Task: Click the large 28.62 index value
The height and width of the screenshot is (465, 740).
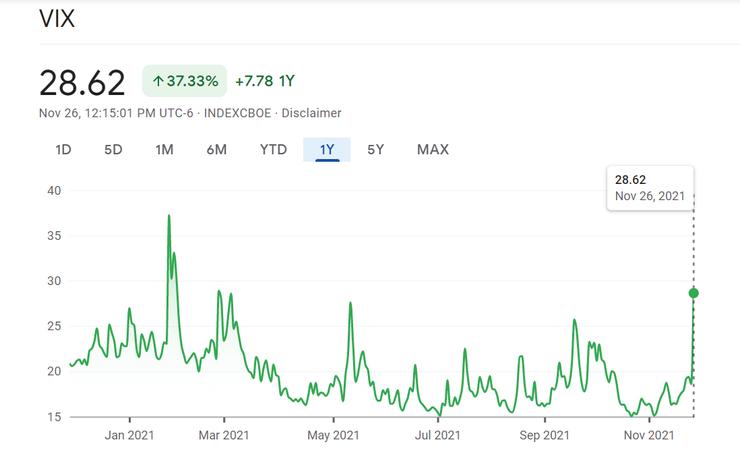Action: pyautogui.click(x=82, y=82)
